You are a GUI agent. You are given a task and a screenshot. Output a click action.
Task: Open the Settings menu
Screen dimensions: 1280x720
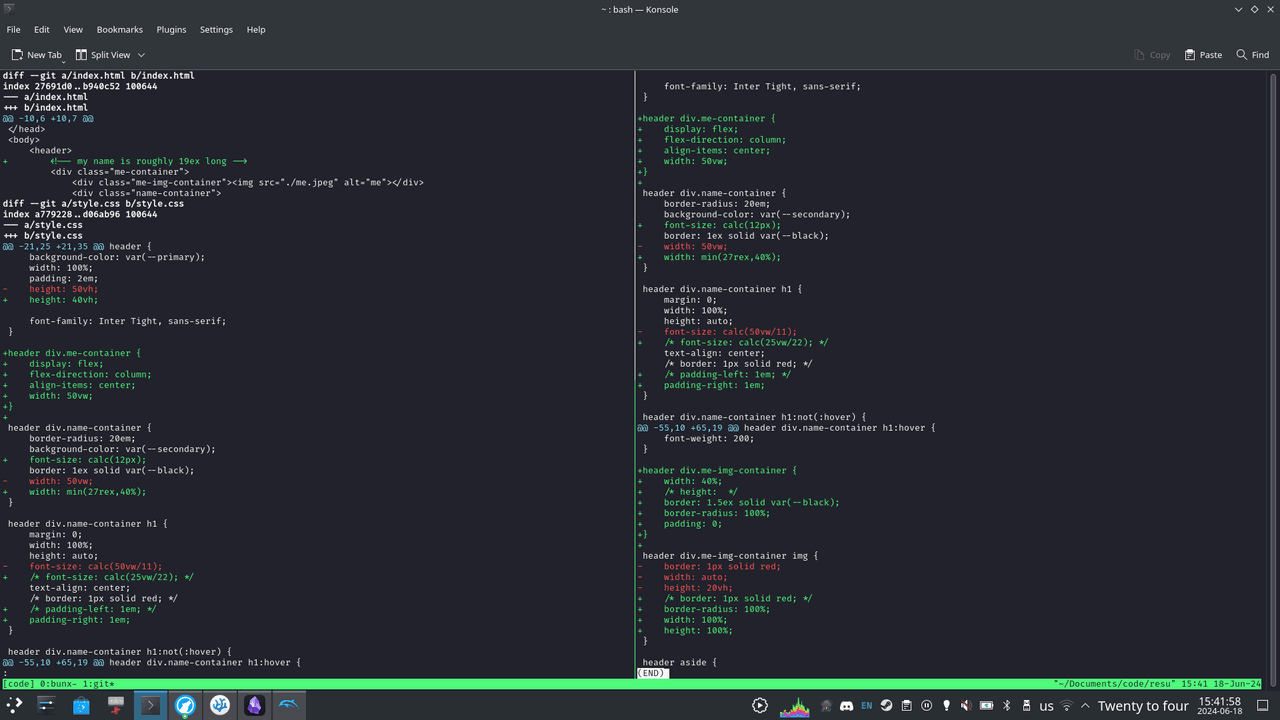coord(216,29)
